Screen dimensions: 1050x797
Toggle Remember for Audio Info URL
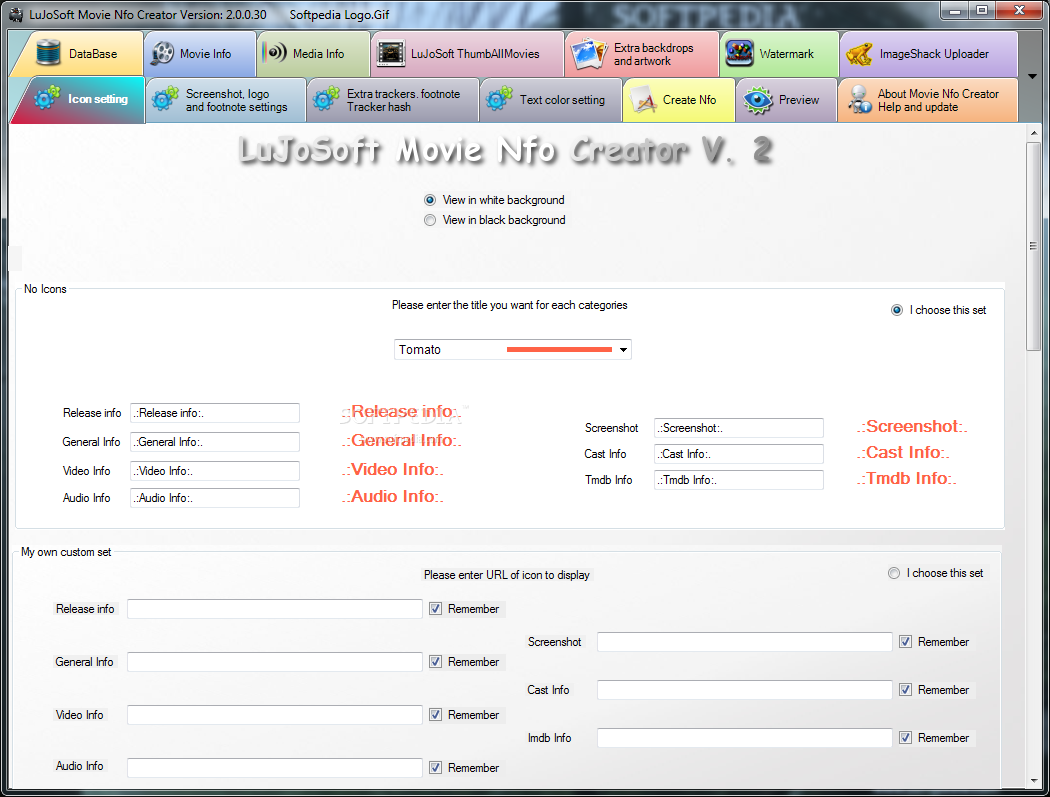[x=435, y=768]
